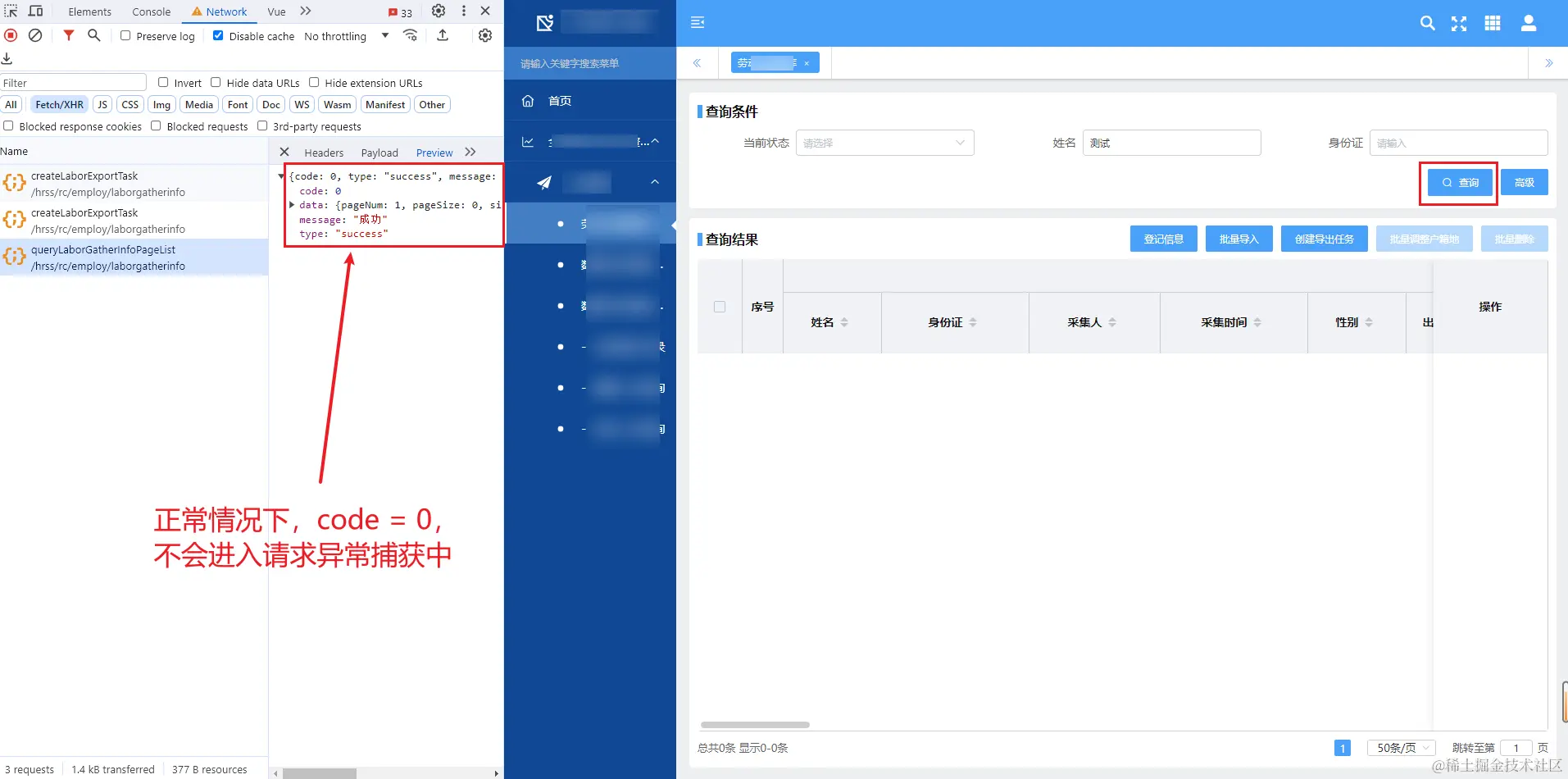Image resolution: width=1568 pixels, height=779 pixels.
Task: Check 3rd-party requests checkbox
Action: point(262,125)
